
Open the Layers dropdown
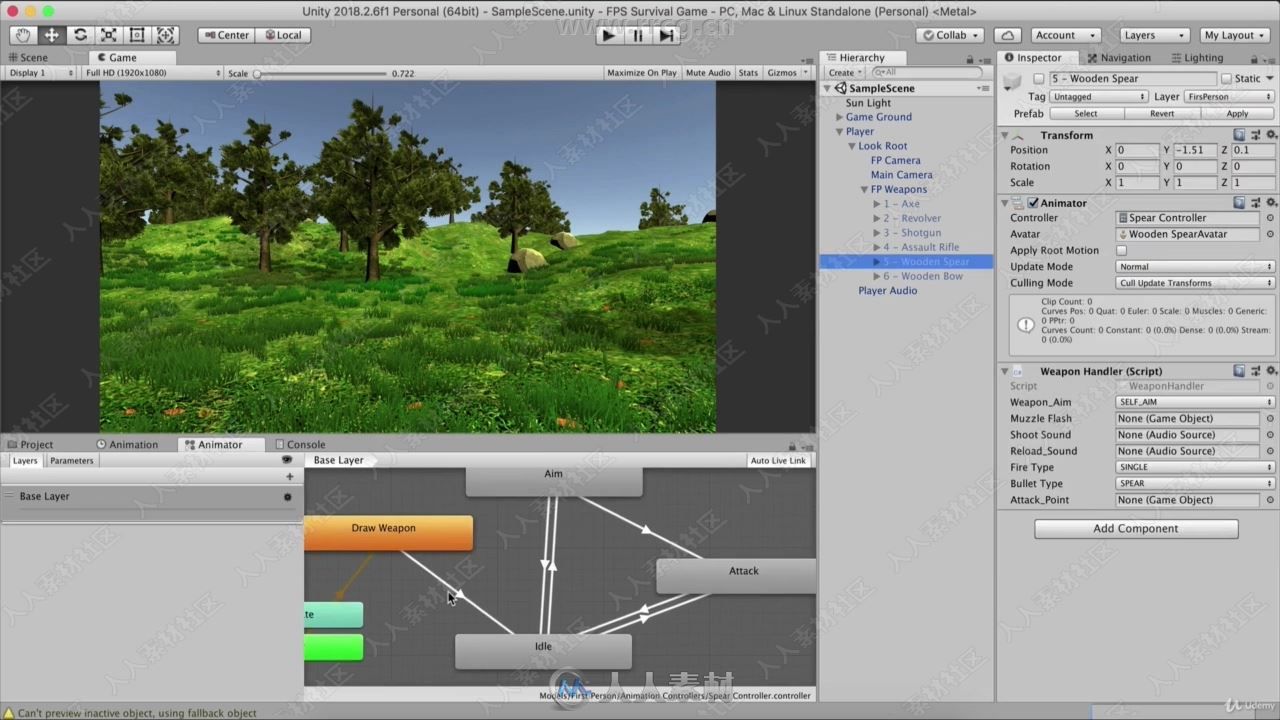pyautogui.click(x=1153, y=35)
